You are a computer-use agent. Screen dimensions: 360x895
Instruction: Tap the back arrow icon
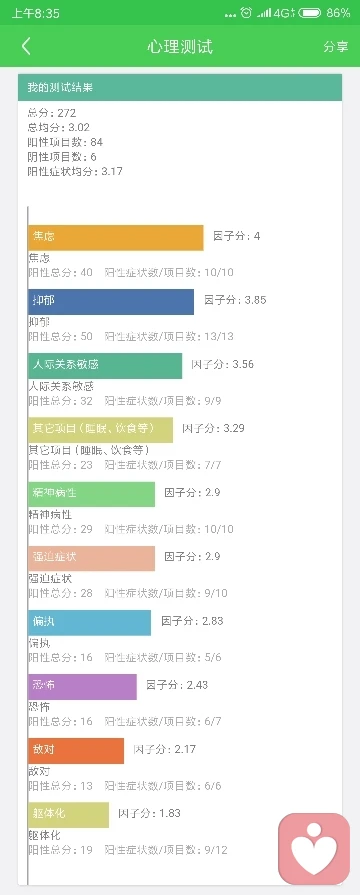[26, 46]
